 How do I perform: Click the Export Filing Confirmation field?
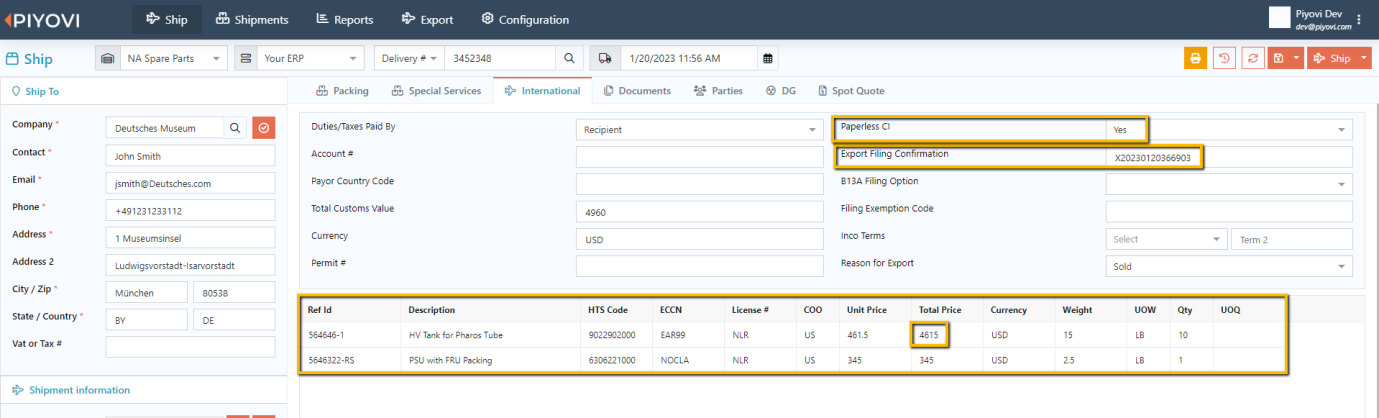coord(1229,157)
